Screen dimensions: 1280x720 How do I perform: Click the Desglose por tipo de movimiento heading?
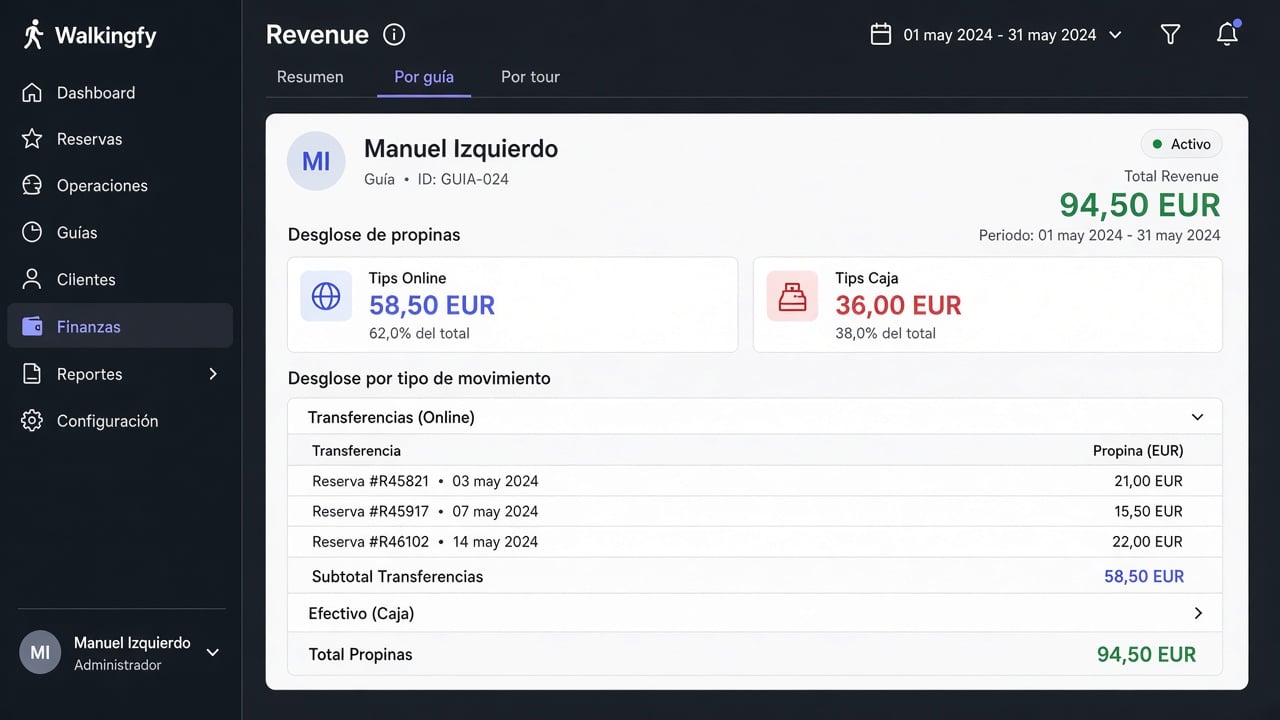point(419,378)
